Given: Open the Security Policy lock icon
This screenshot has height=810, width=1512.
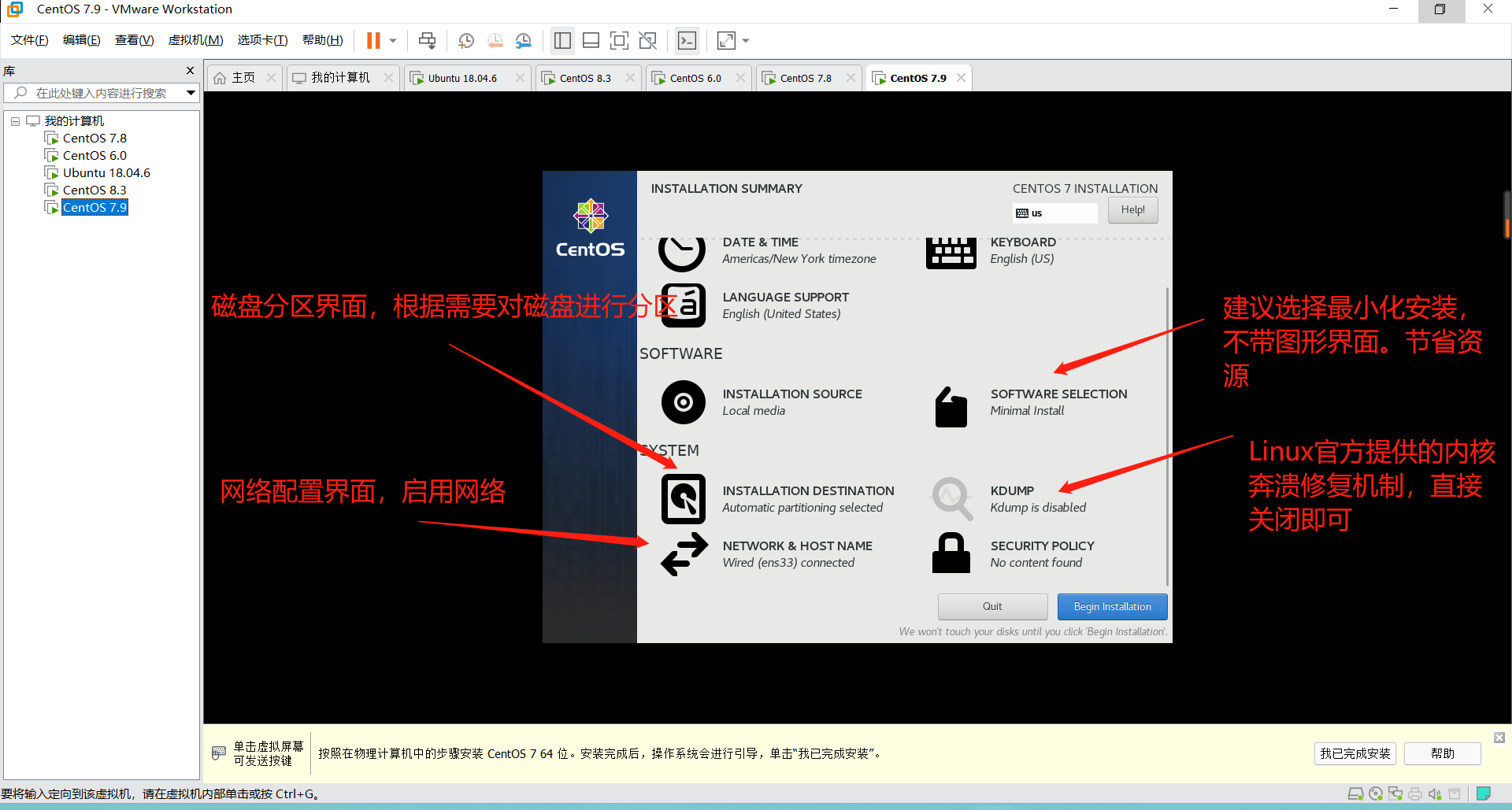Looking at the screenshot, I should (951, 553).
